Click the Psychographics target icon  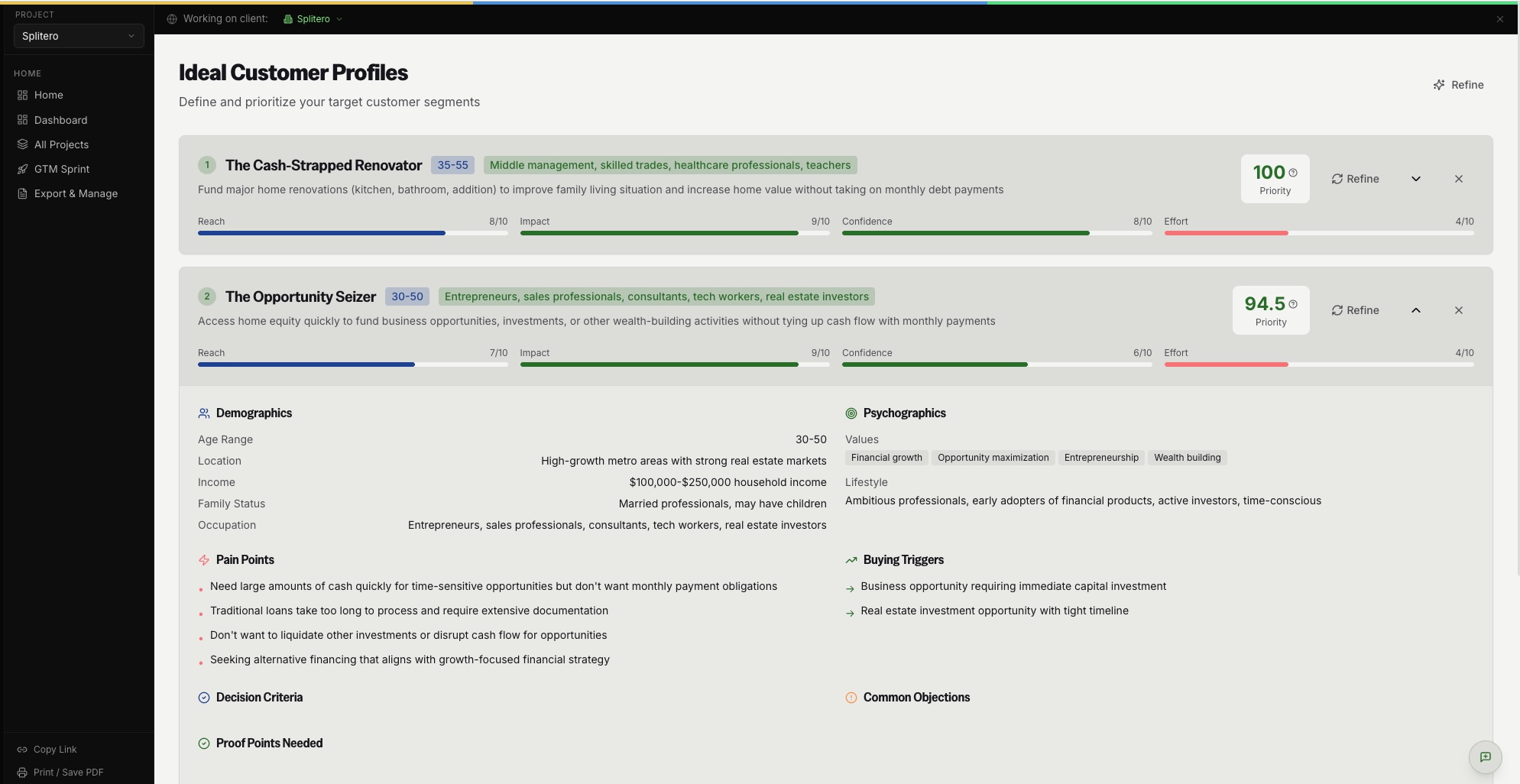pos(851,413)
